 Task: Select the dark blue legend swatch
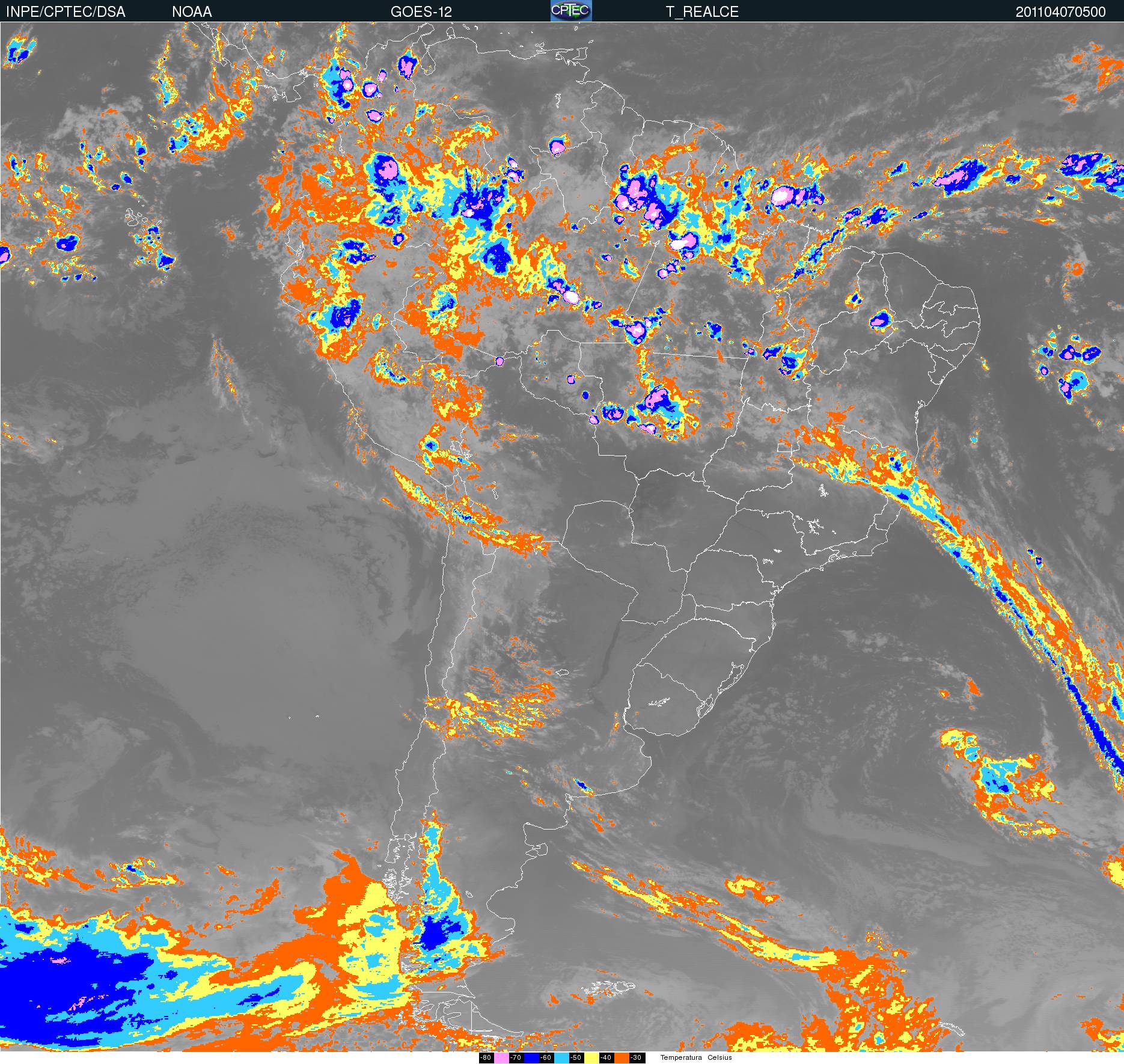[531, 1057]
